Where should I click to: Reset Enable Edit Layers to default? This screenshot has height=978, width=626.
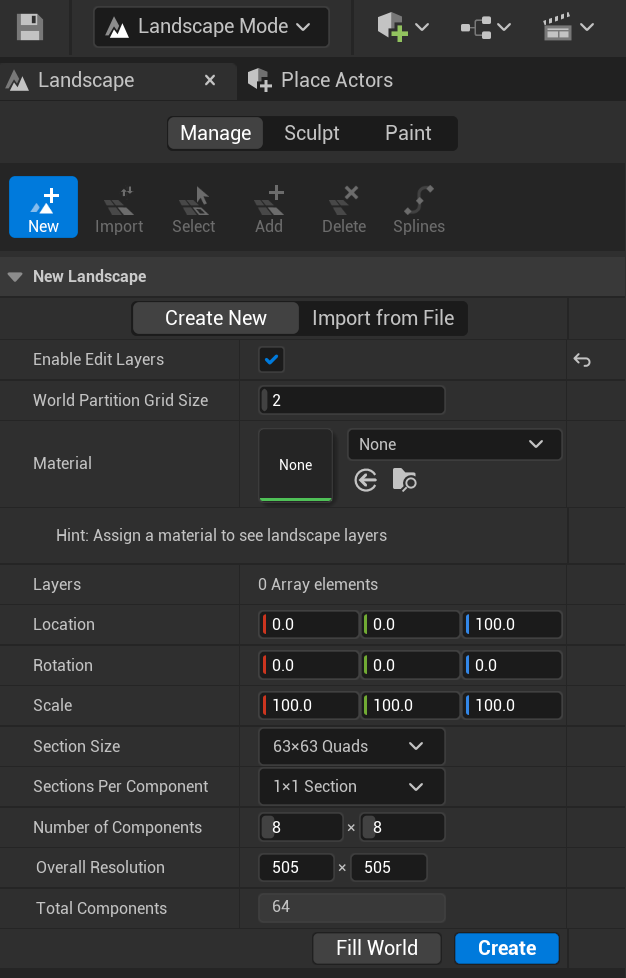582,360
